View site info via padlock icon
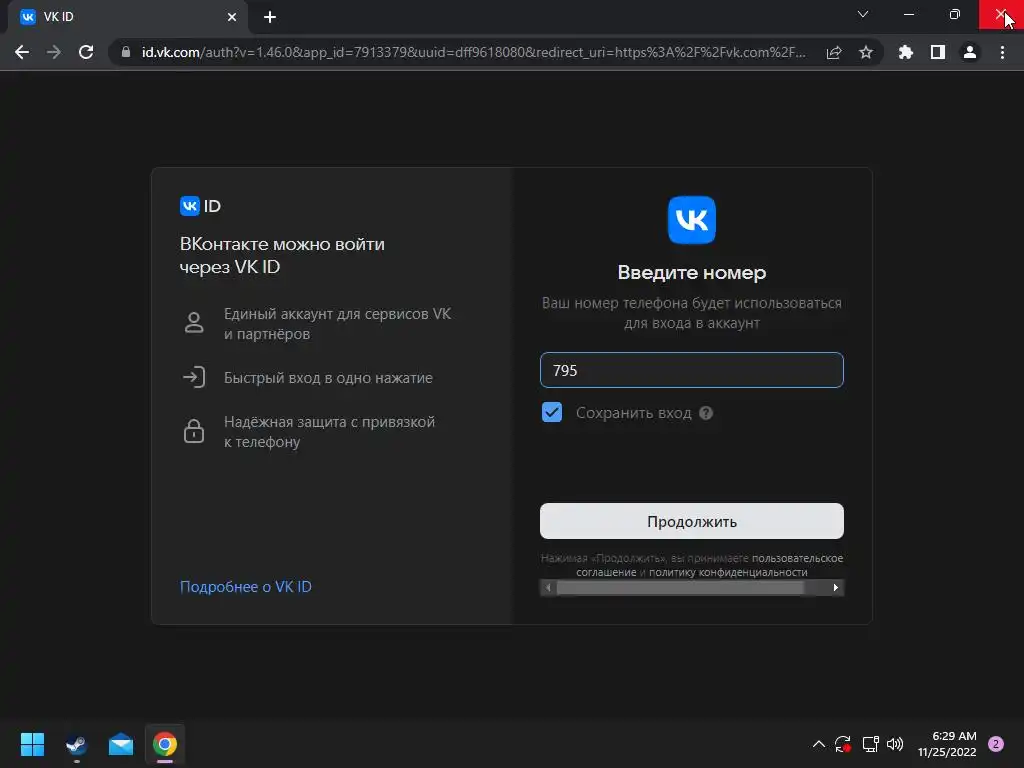This screenshot has height=768, width=1024. pyautogui.click(x=126, y=52)
